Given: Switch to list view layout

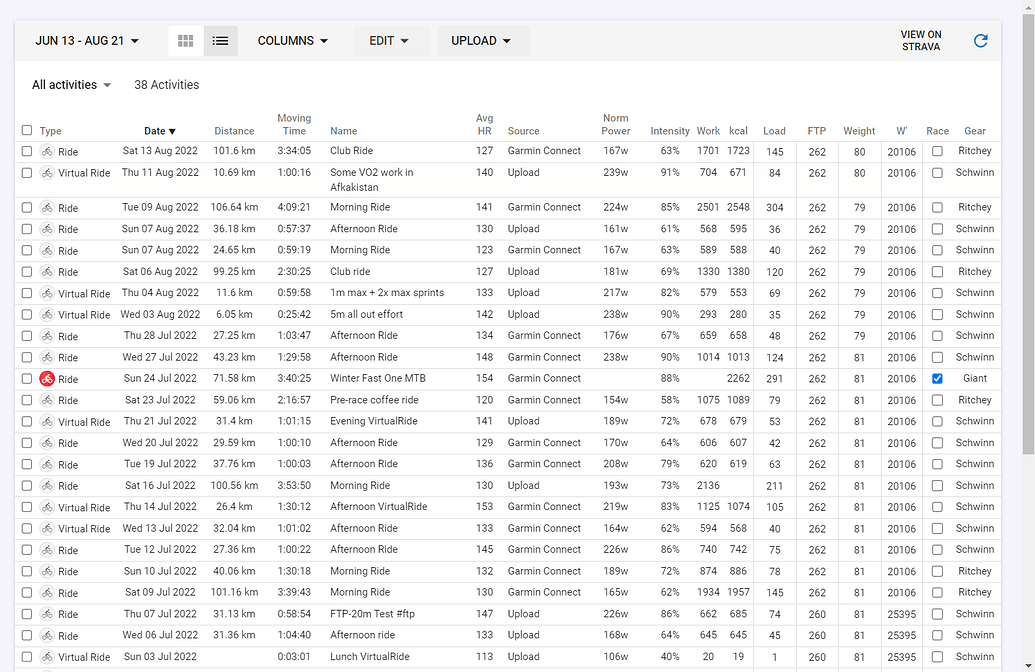Looking at the screenshot, I should (220, 41).
